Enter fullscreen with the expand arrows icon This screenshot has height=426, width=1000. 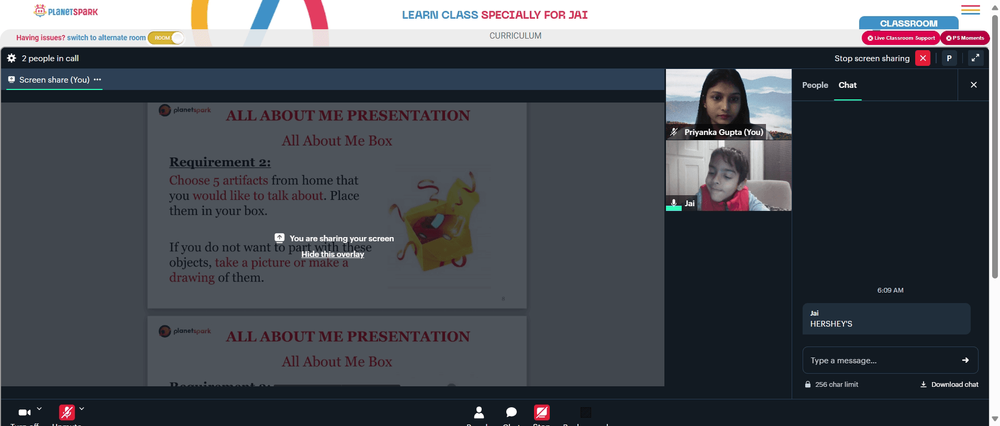coord(975,58)
